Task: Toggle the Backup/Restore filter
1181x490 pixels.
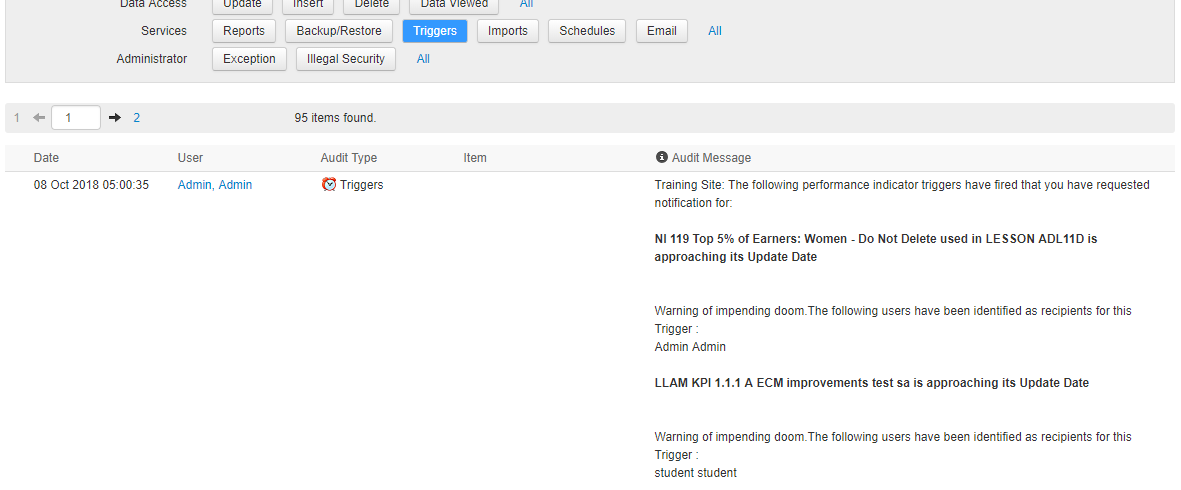Action: point(339,31)
